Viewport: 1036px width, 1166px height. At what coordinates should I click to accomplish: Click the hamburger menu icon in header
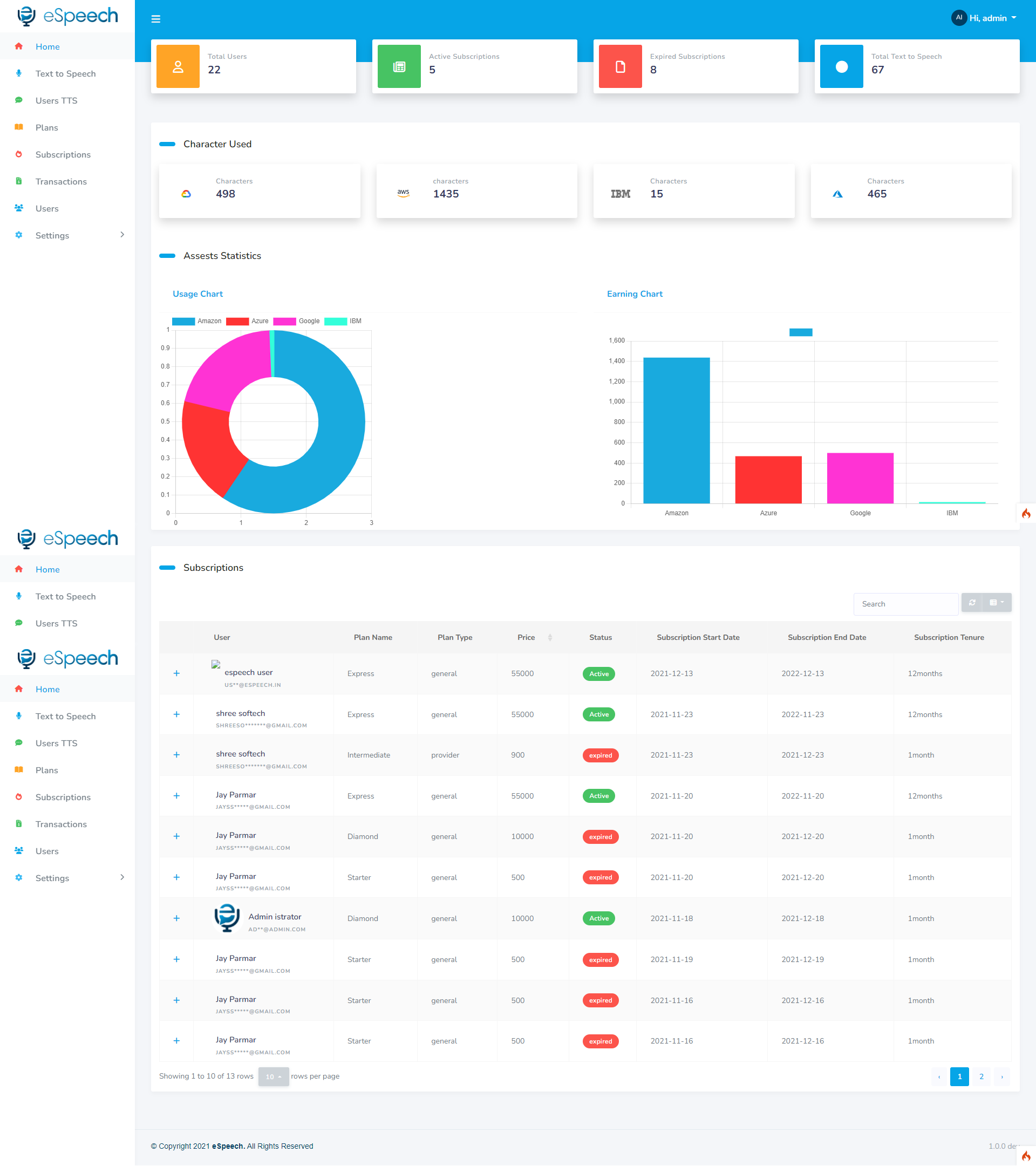[156, 19]
